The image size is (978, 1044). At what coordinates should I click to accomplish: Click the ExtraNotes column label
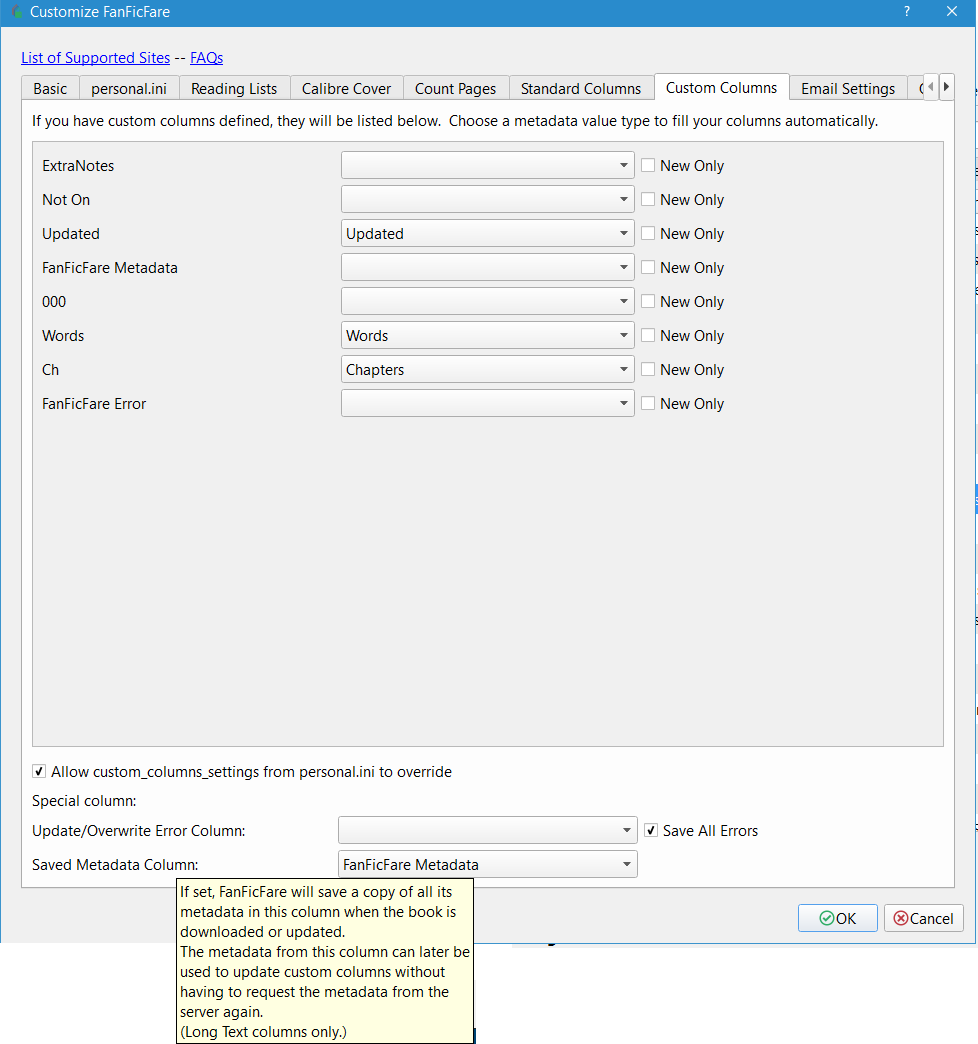point(78,166)
